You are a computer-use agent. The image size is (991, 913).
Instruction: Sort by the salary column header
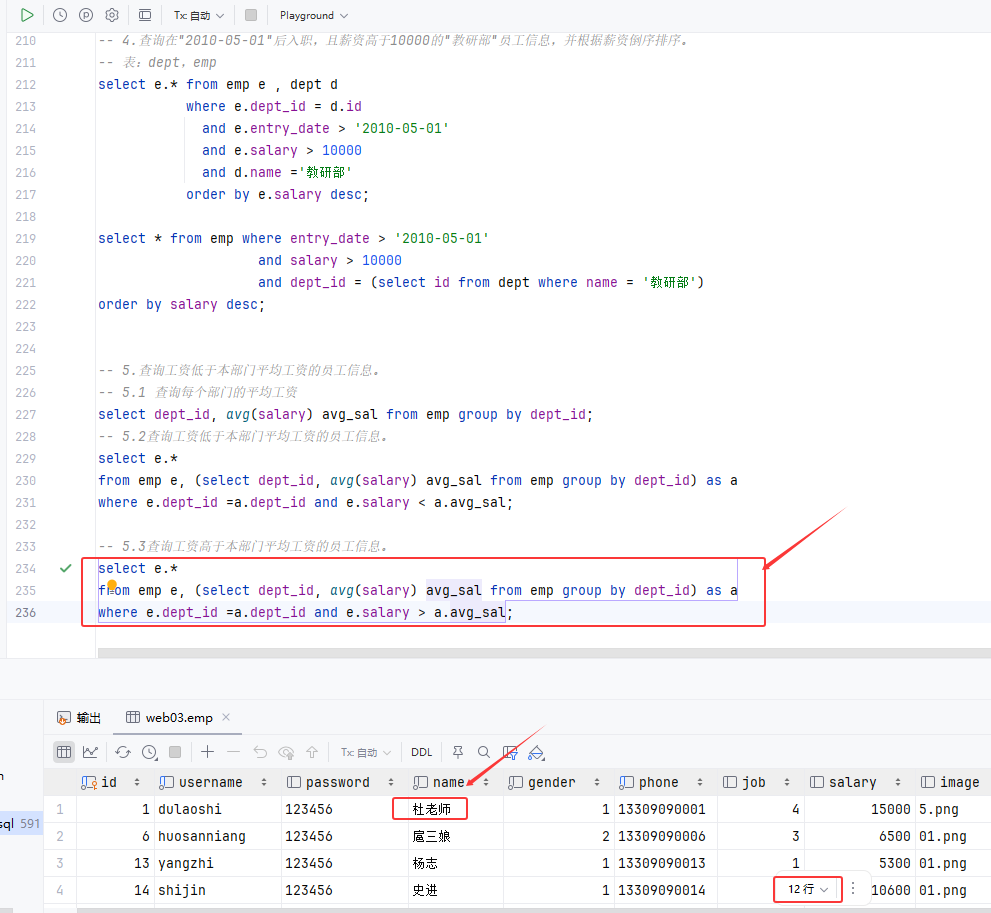coord(852,782)
